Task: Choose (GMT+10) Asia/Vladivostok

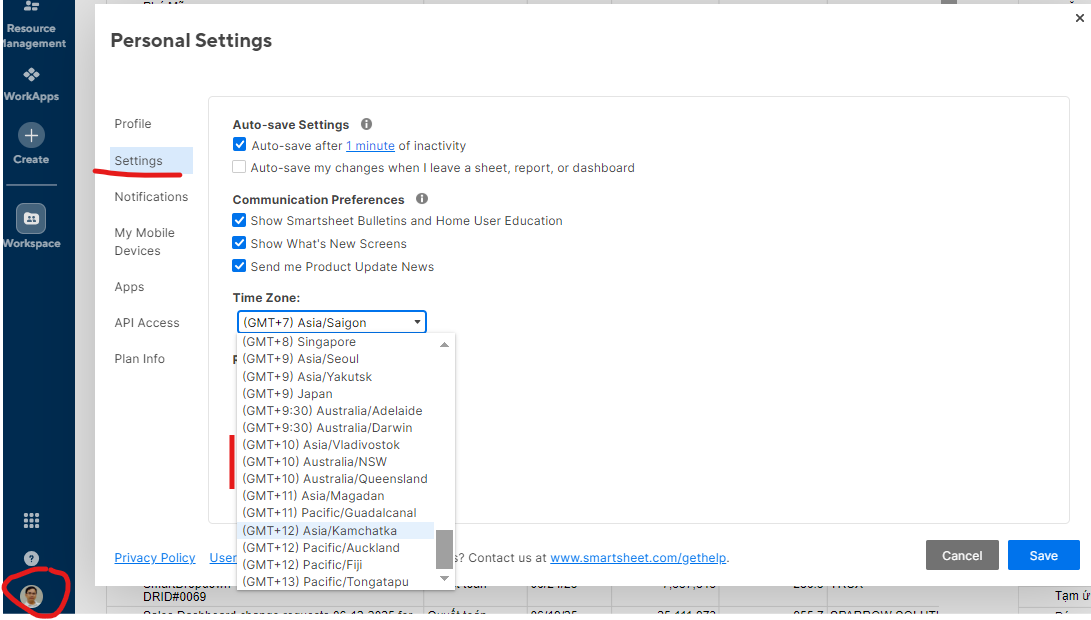Action: point(336,445)
